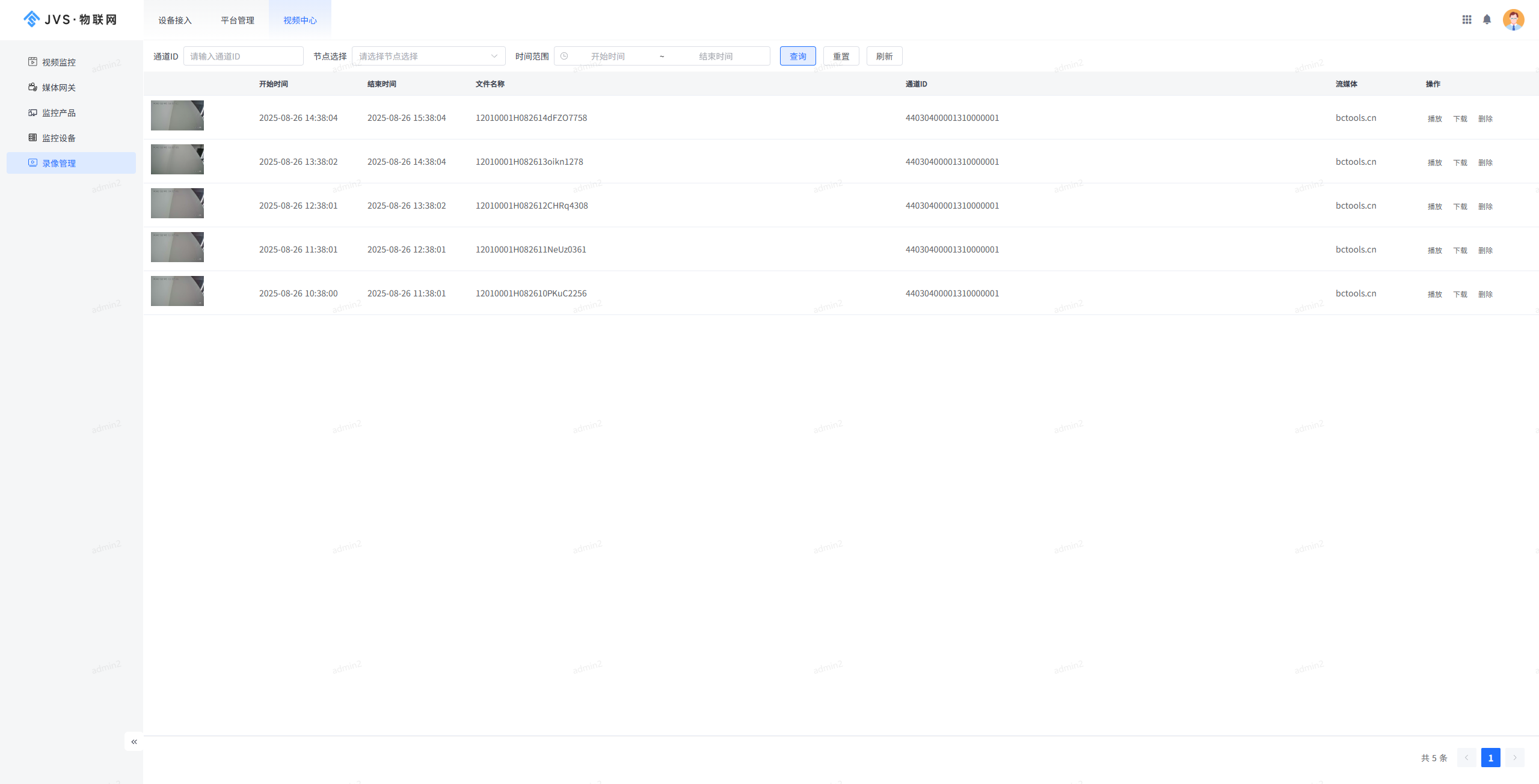1539x784 pixels.
Task: Switch to 设备接入 tab
Action: pos(175,20)
